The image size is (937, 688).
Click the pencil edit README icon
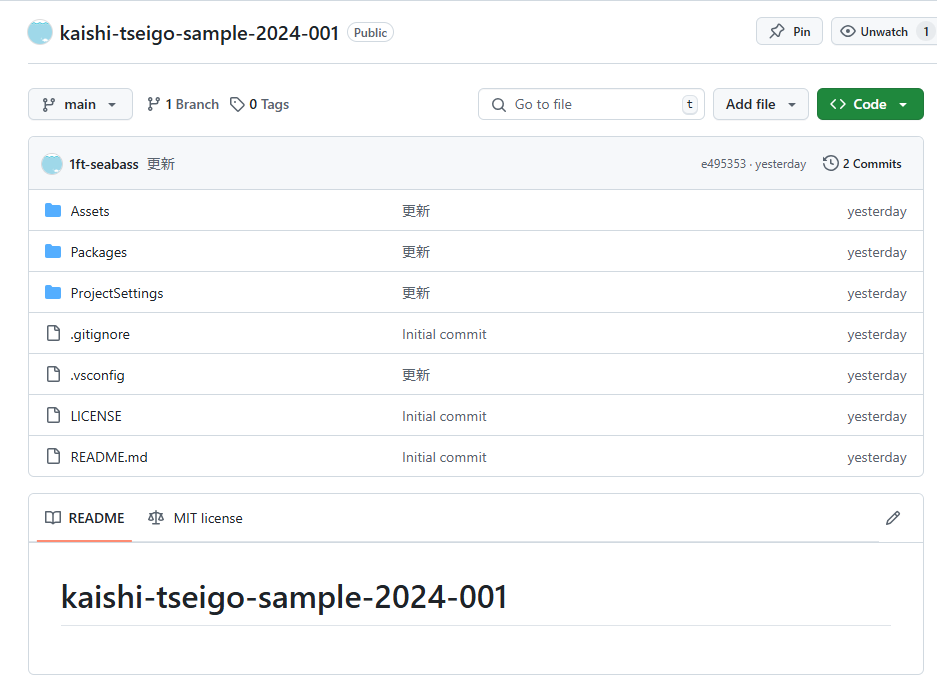[x=893, y=518]
